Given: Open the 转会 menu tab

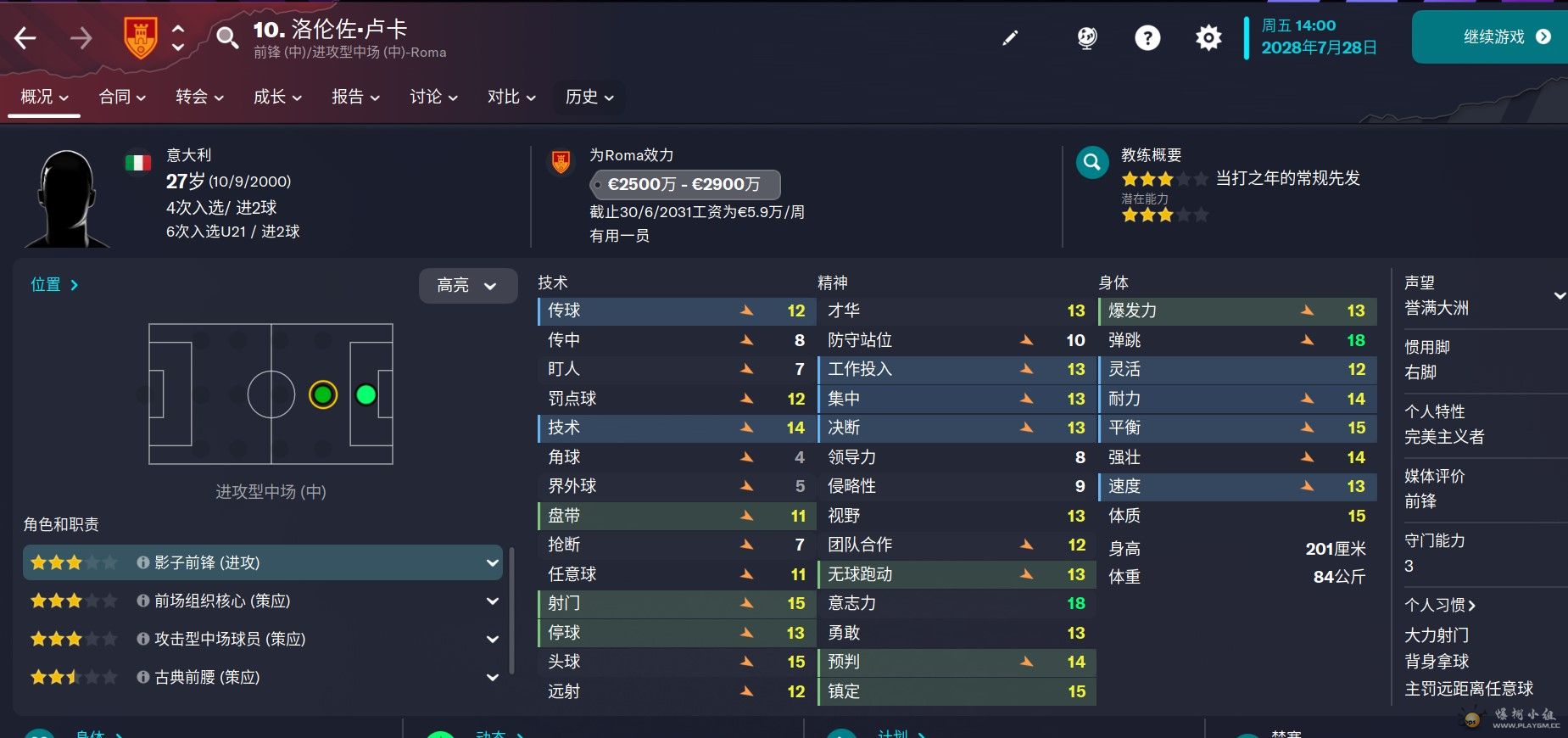Looking at the screenshot, I should (199, 97).
